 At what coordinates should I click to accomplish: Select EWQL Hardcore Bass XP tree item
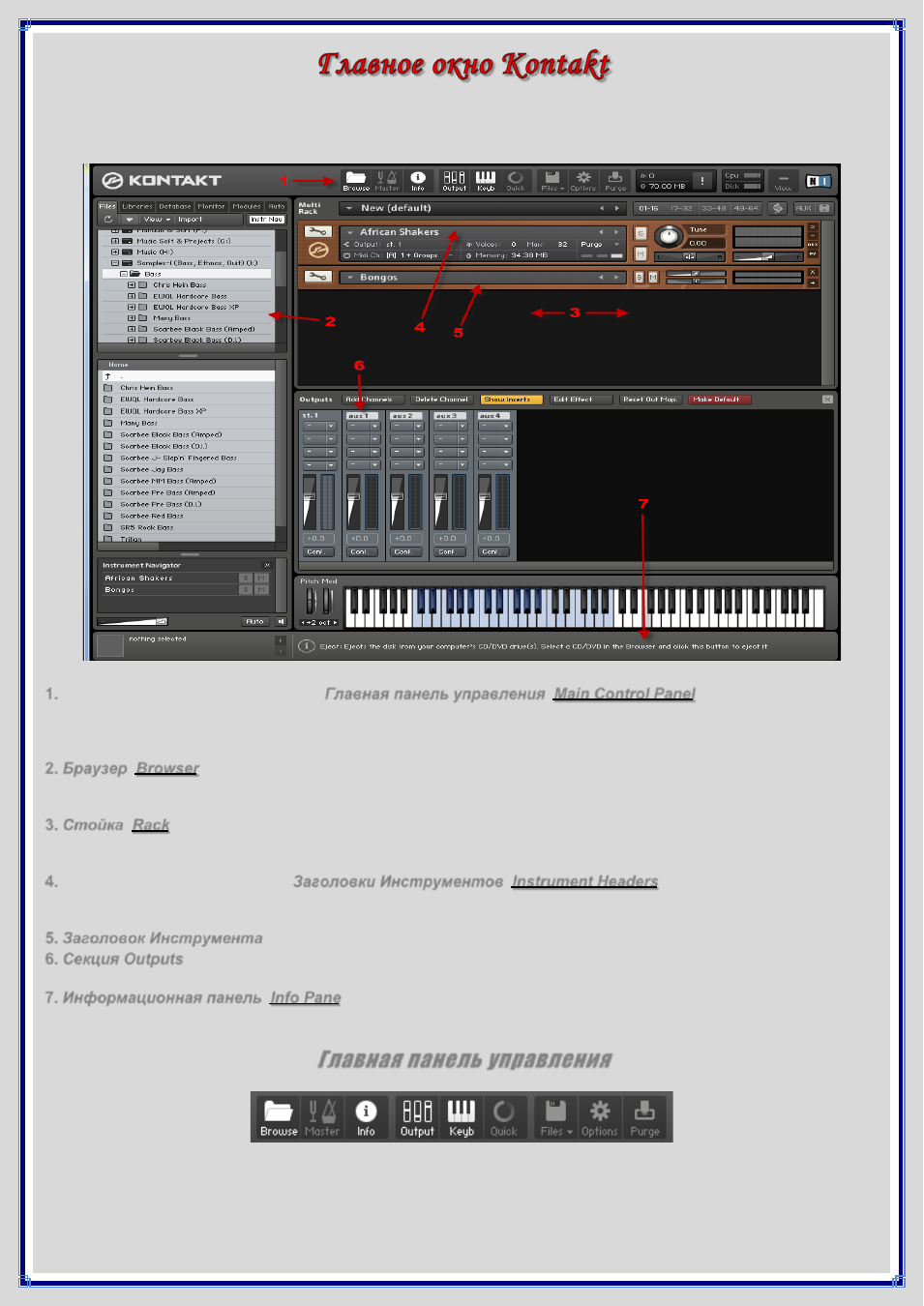195,308
